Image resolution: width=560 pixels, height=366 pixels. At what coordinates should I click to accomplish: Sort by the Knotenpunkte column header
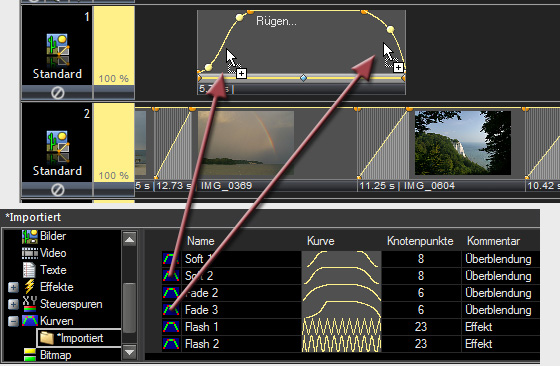click(x=420, y=241)
